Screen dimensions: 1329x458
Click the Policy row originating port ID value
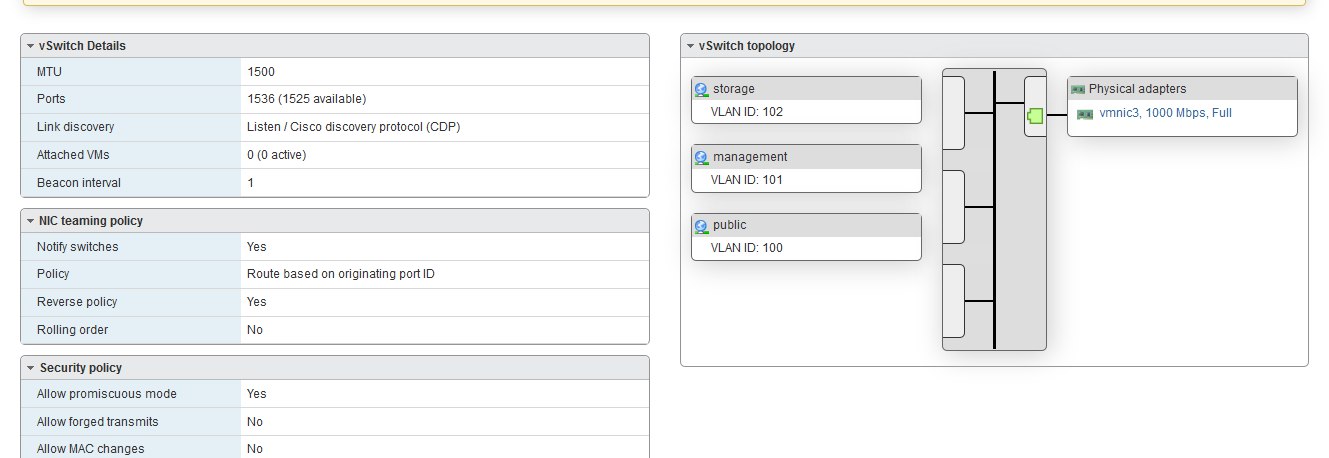click(341, 274)
